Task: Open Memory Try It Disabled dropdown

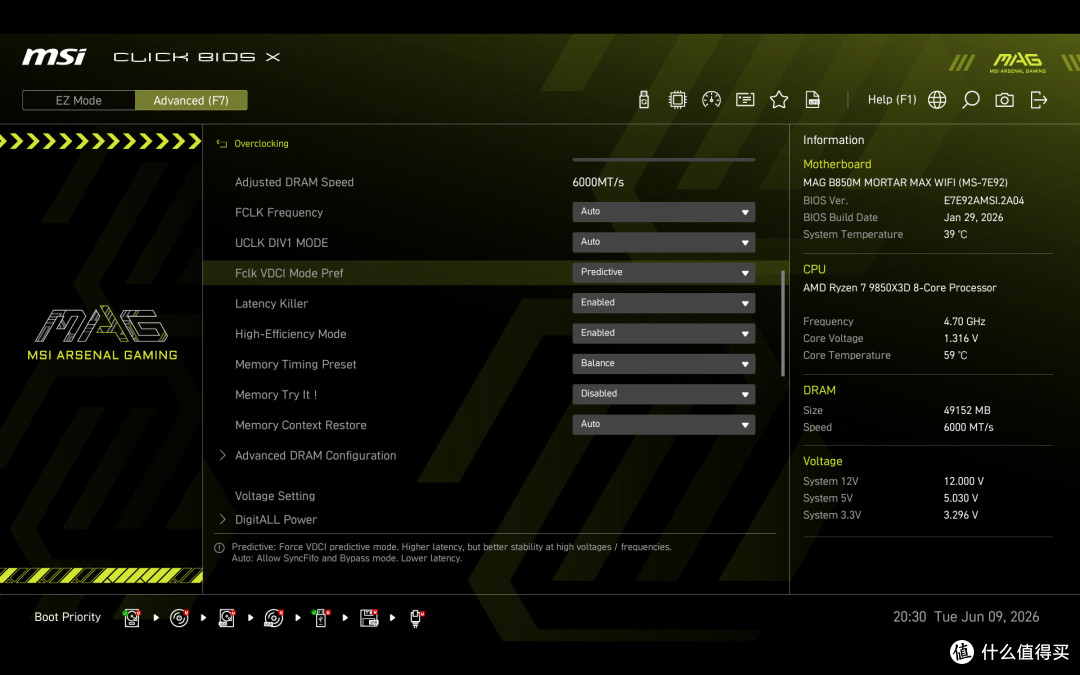Action: tap(663, 394)
